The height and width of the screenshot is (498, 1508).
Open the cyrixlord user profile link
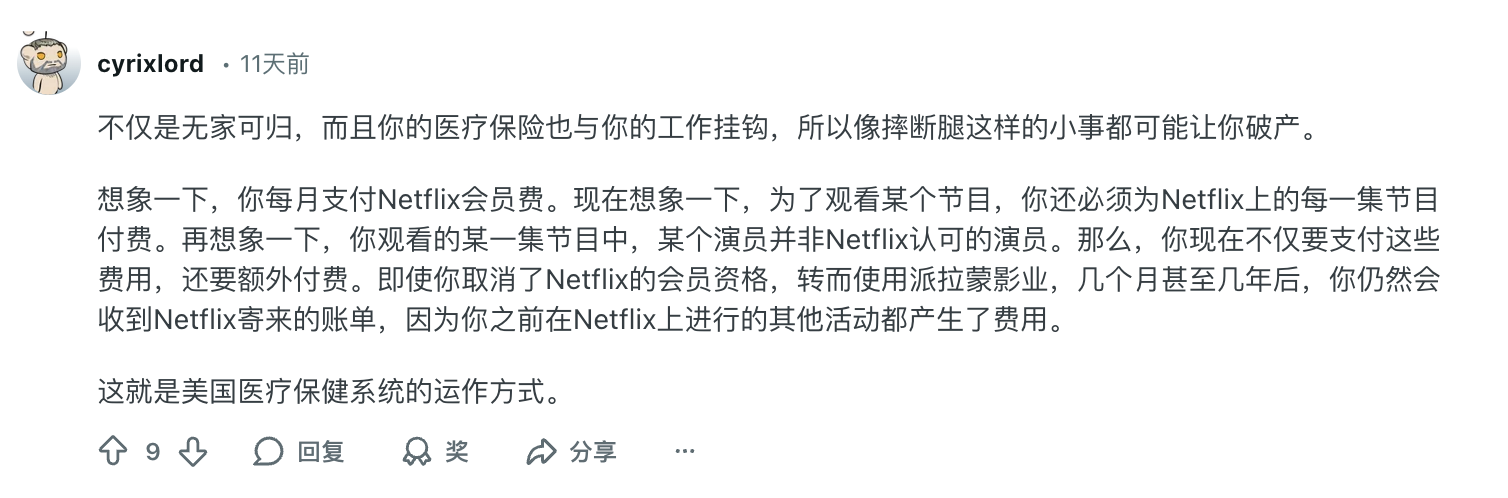pyautogui.click(x=151, y=65)
